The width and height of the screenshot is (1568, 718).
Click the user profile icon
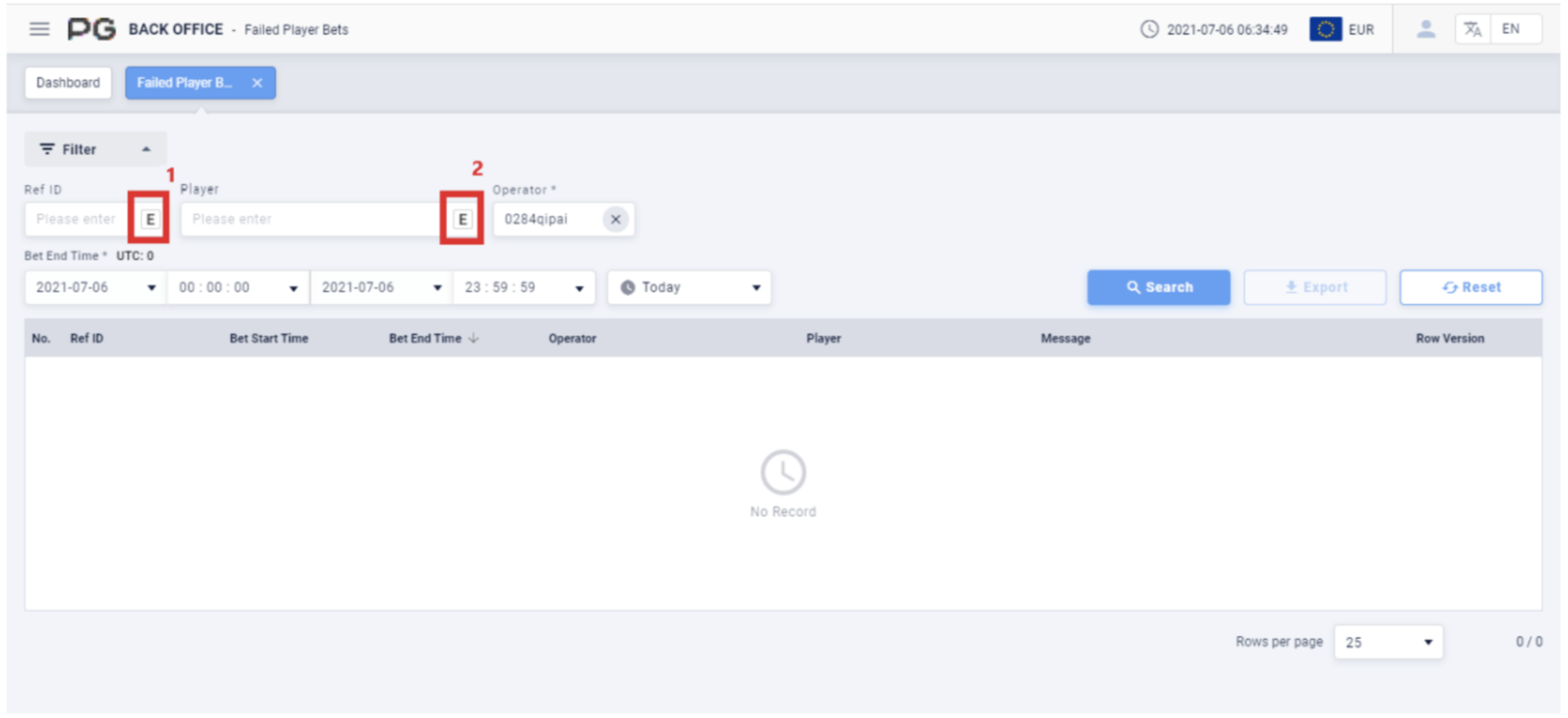click(x=1425, y=29)
